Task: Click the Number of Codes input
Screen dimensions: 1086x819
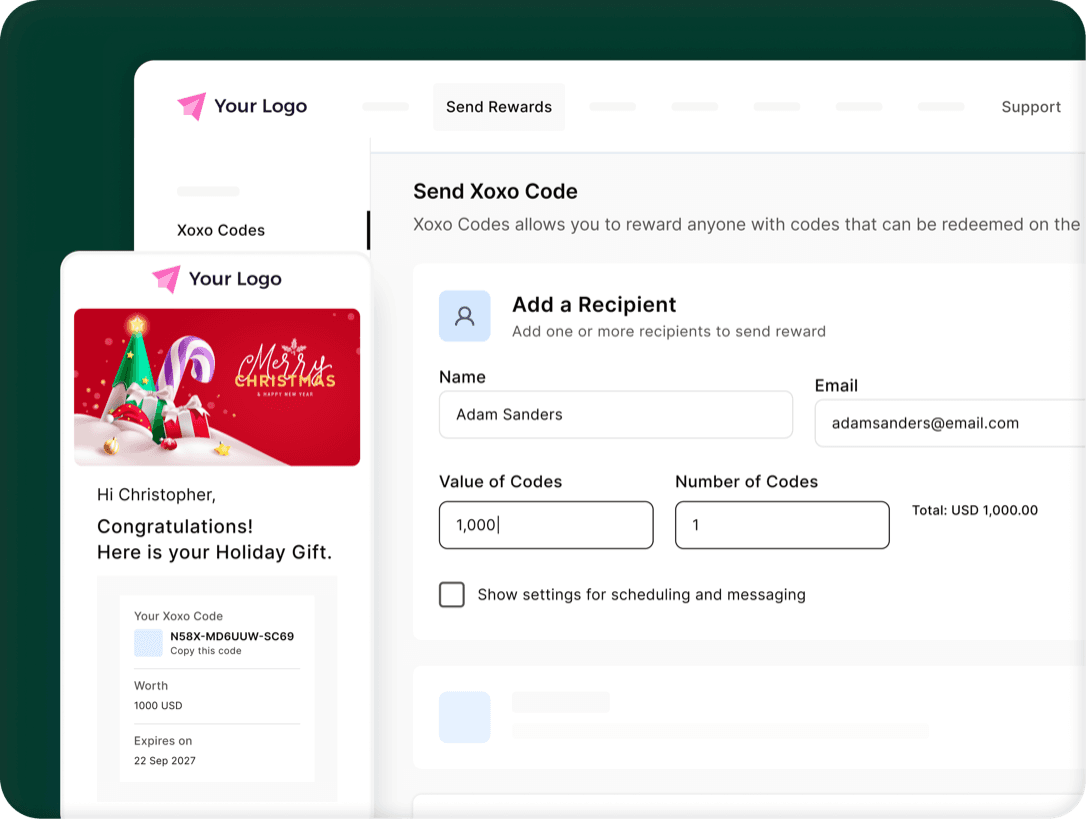Action: pos(782,525)
